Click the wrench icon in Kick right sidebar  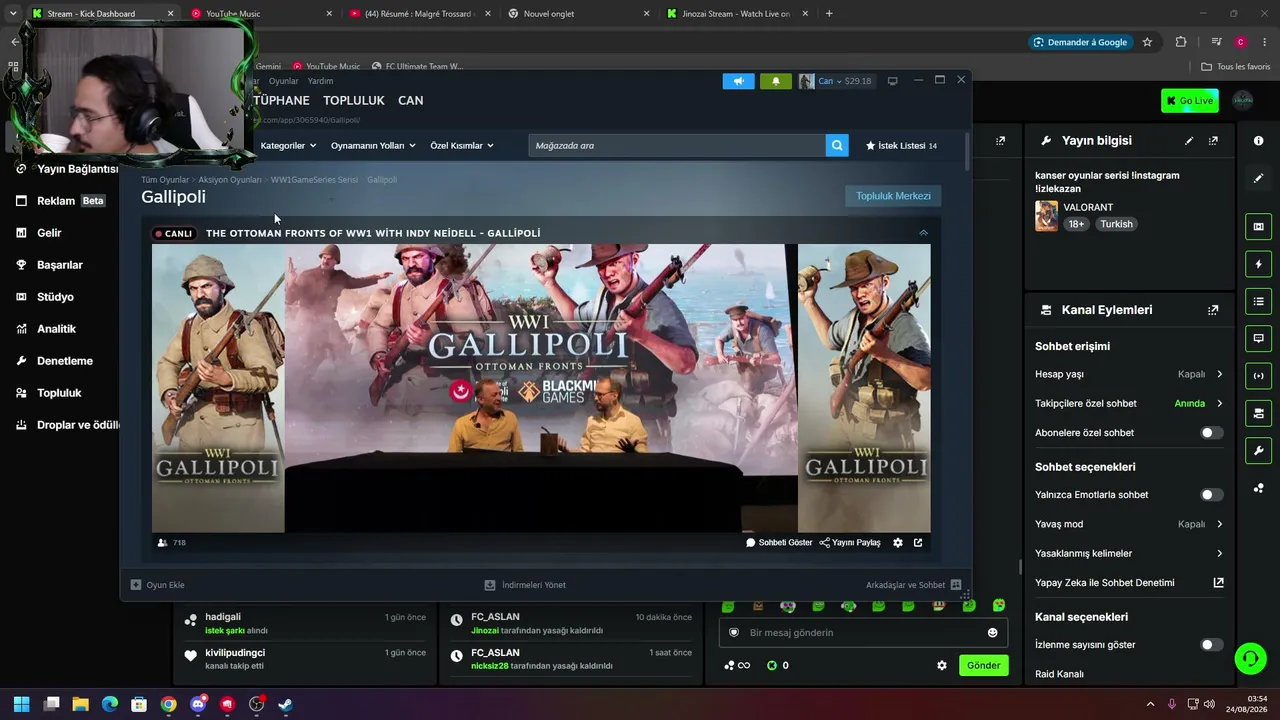[x=1259, y=450]
